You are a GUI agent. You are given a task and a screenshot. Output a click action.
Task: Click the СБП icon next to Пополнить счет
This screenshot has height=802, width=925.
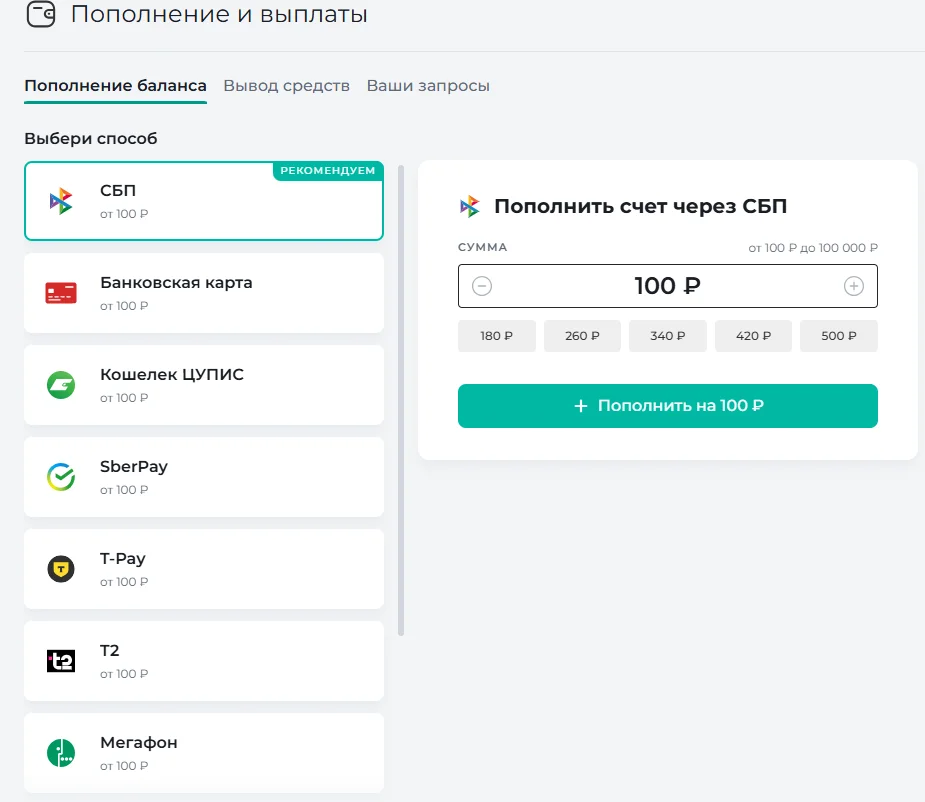(x=472, y=205)
